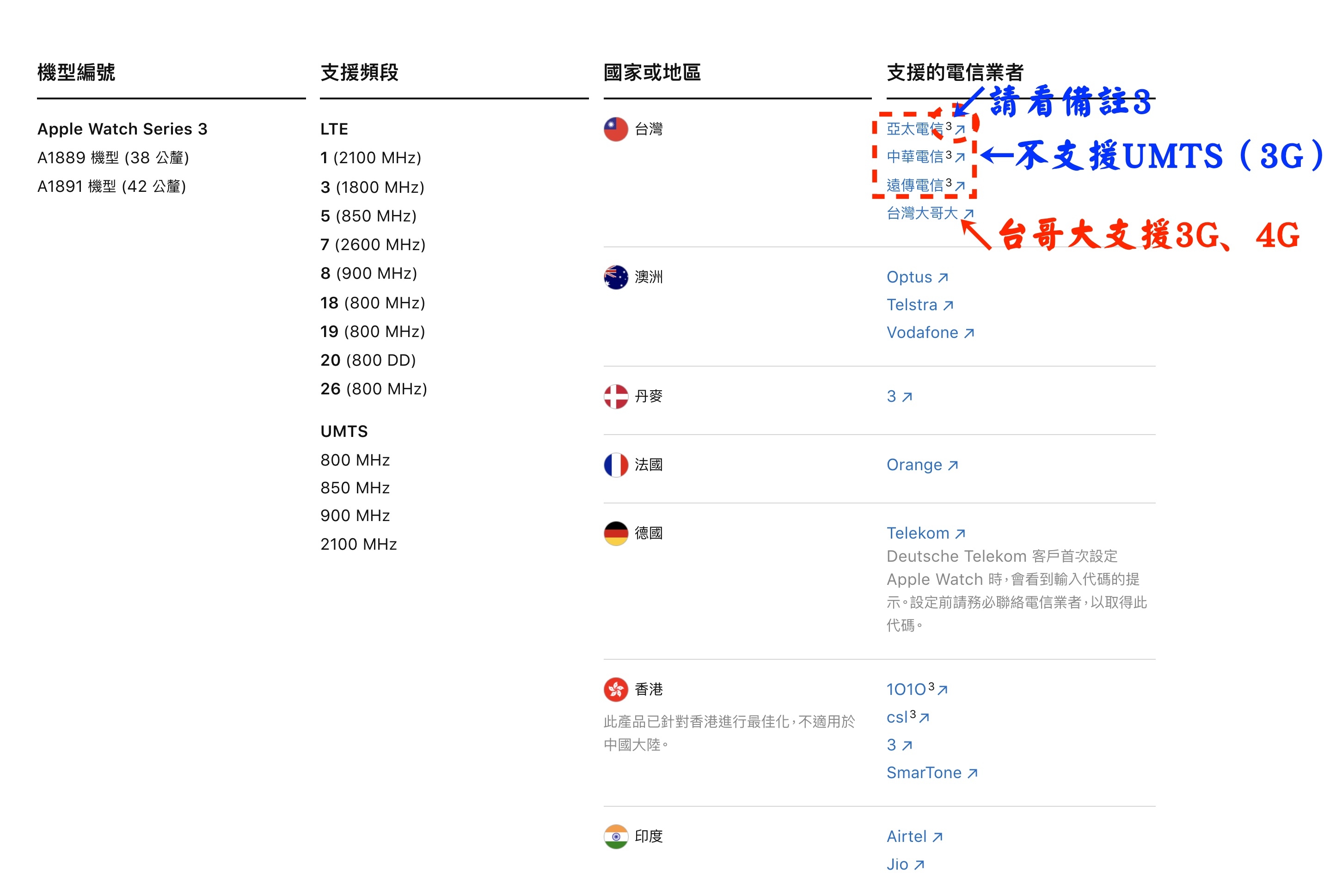The width and height of the screenshot is (1336, 896).
Task: Click the France flag icon
Action: (616, 465)
